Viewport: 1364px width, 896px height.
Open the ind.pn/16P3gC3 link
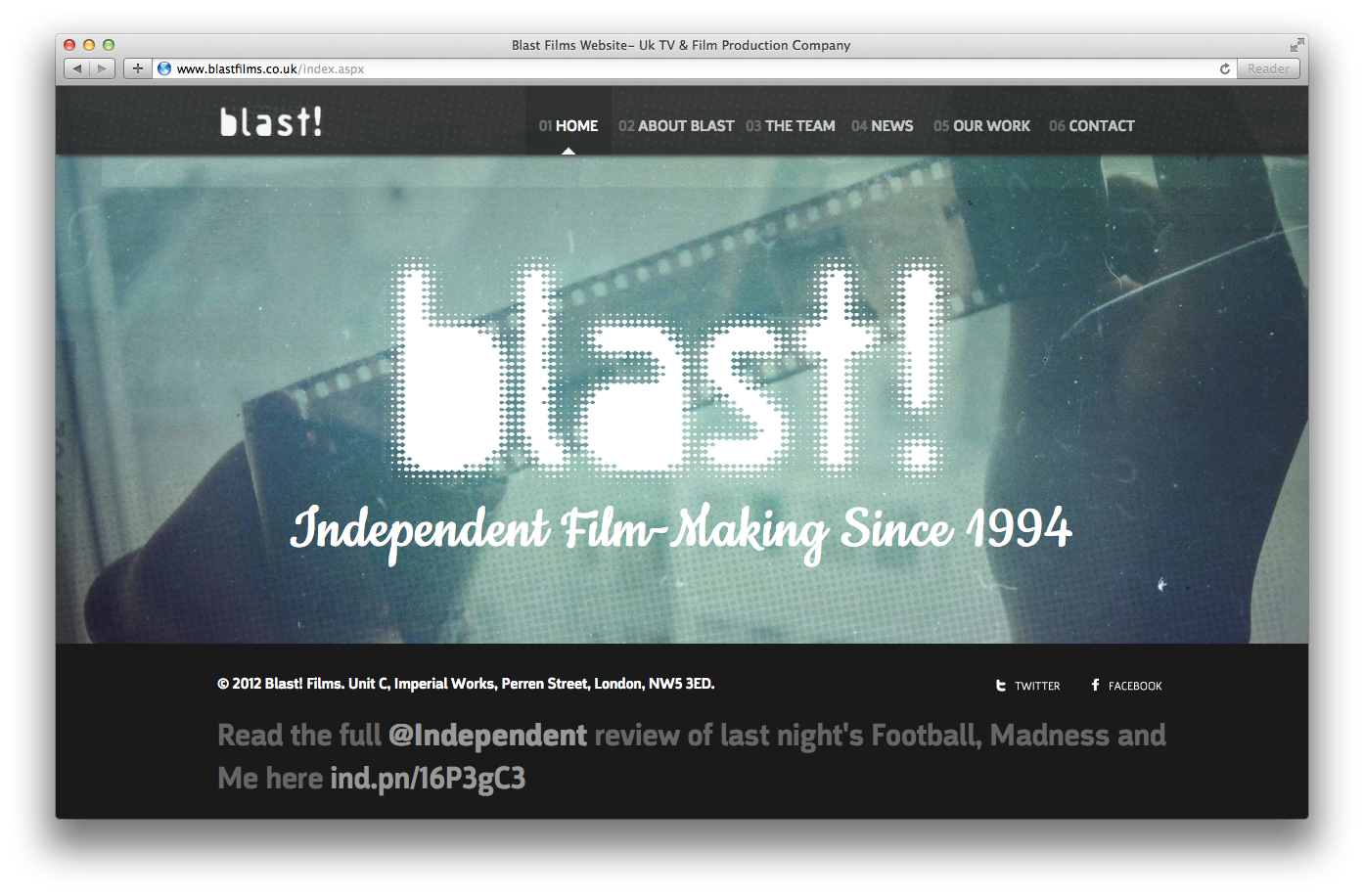click(428, 778)
